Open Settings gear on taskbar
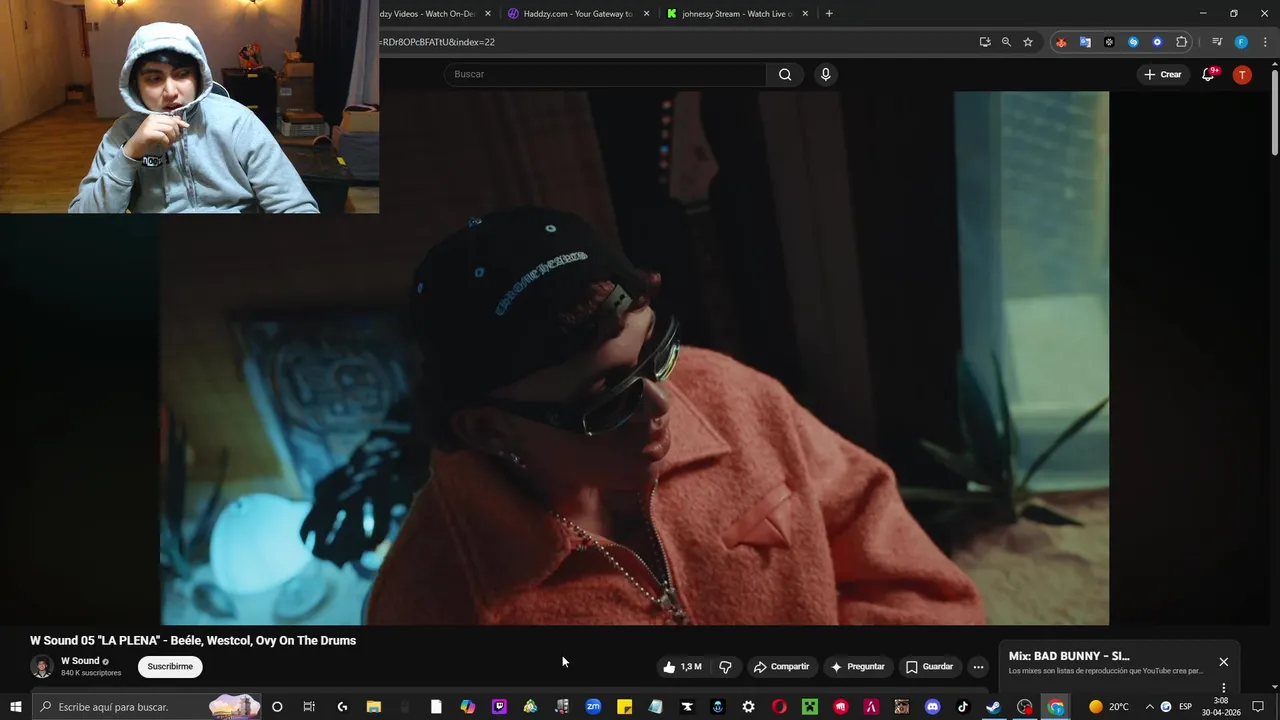 (x=748, y=707)
